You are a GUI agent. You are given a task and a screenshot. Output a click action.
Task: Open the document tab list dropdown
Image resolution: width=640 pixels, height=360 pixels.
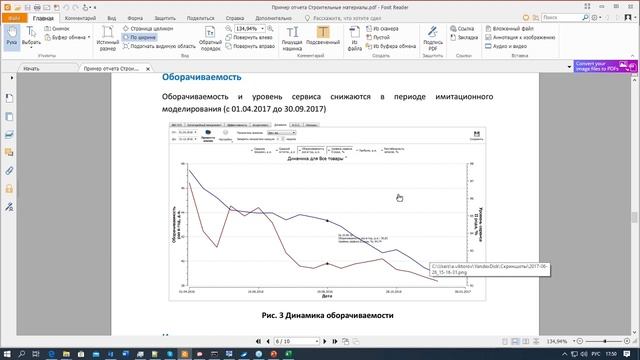pos(569,67)
